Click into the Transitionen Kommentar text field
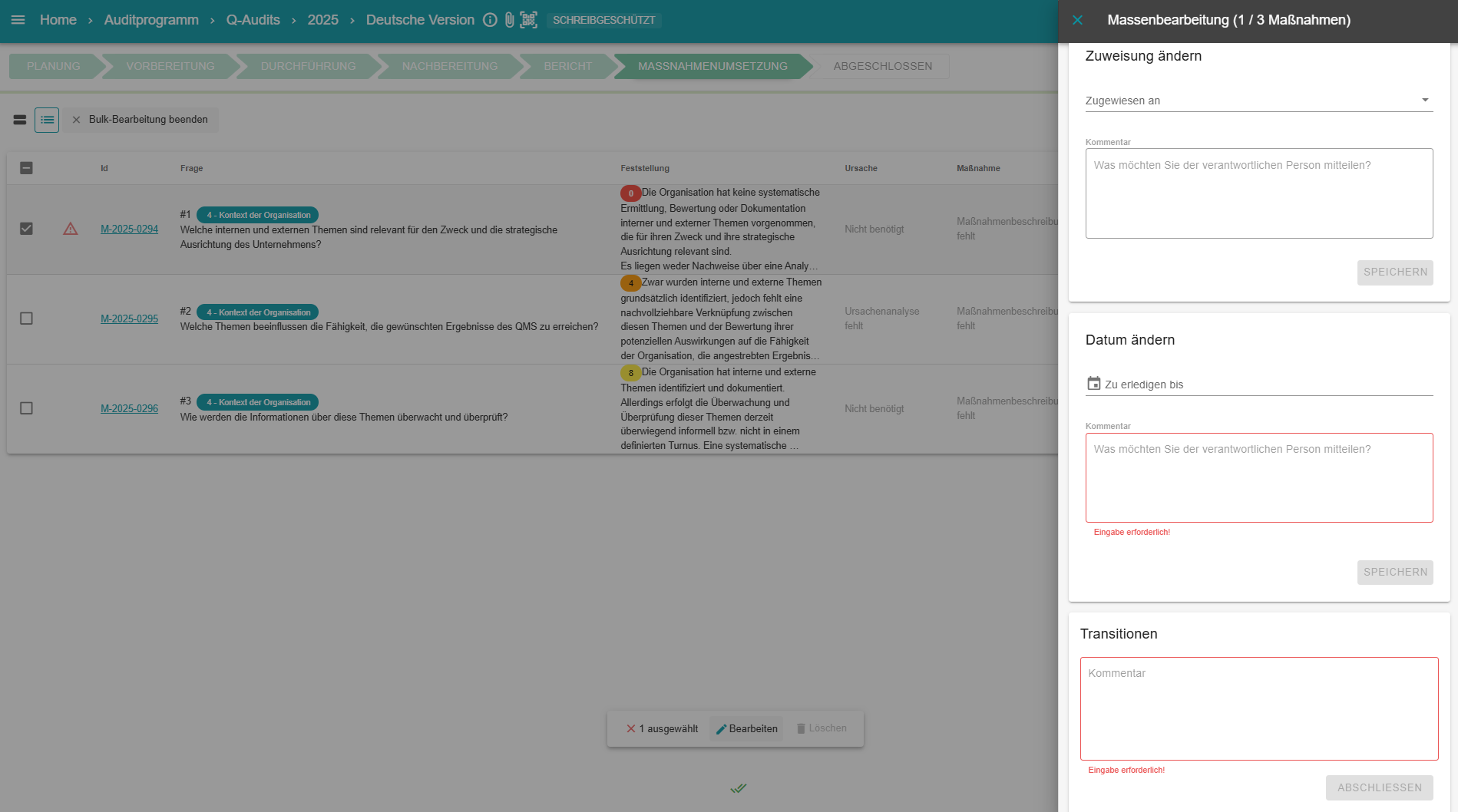Viewport: 1458px width, 812px height. click(x=1258, y=708)
